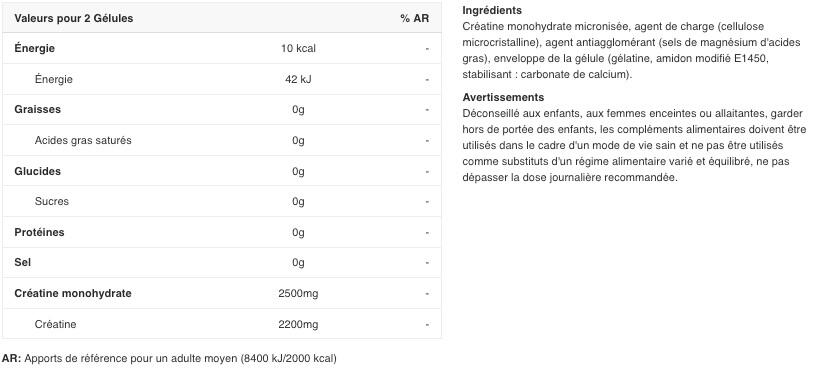Viewport: 813px width, 374px height.
Task: Click the '42 kJ' energy value
Action: click(298, 79)
